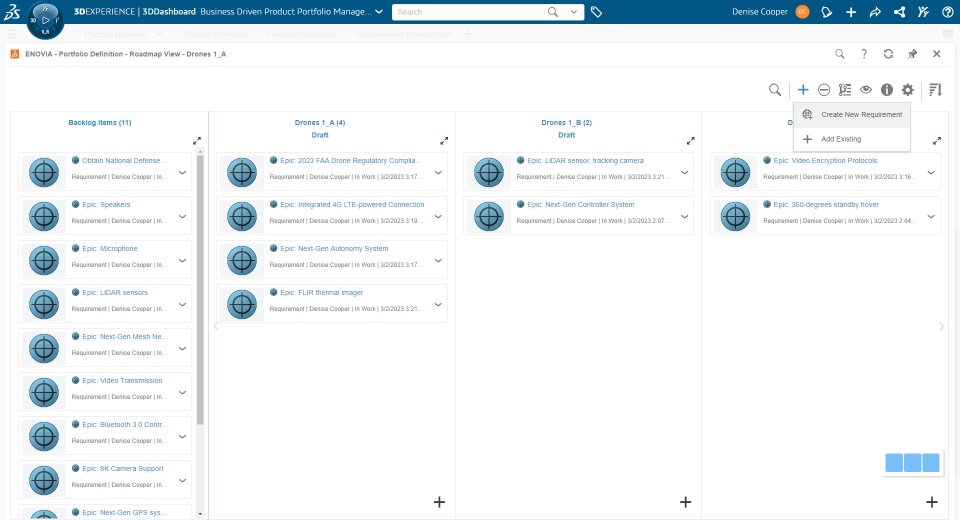Click the sort icon in toolbar
Viewport: 960px width, 520px height.
(936, 90)
